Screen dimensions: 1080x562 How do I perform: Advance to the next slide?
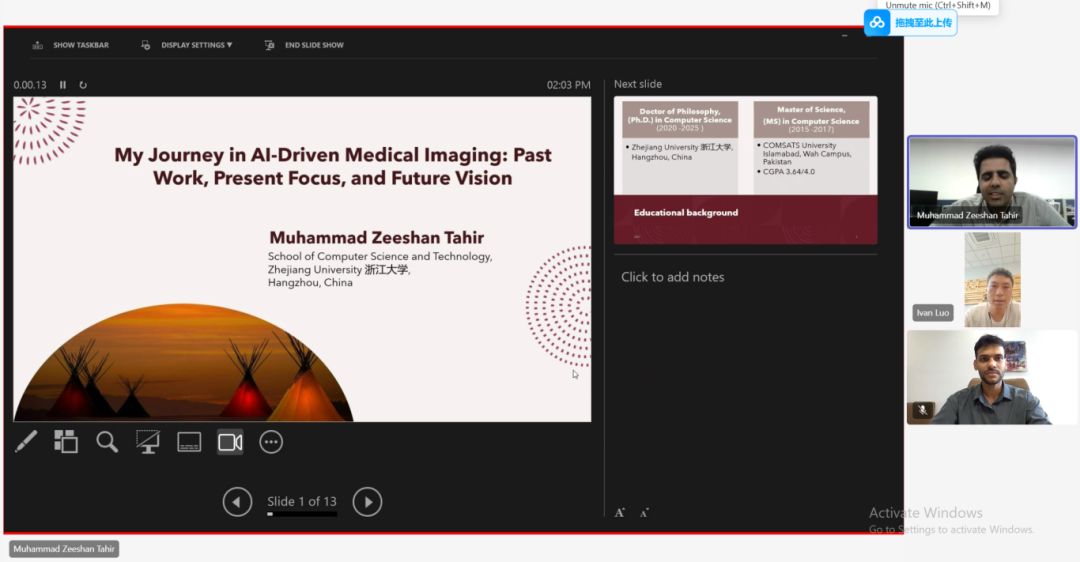[367, 501]
